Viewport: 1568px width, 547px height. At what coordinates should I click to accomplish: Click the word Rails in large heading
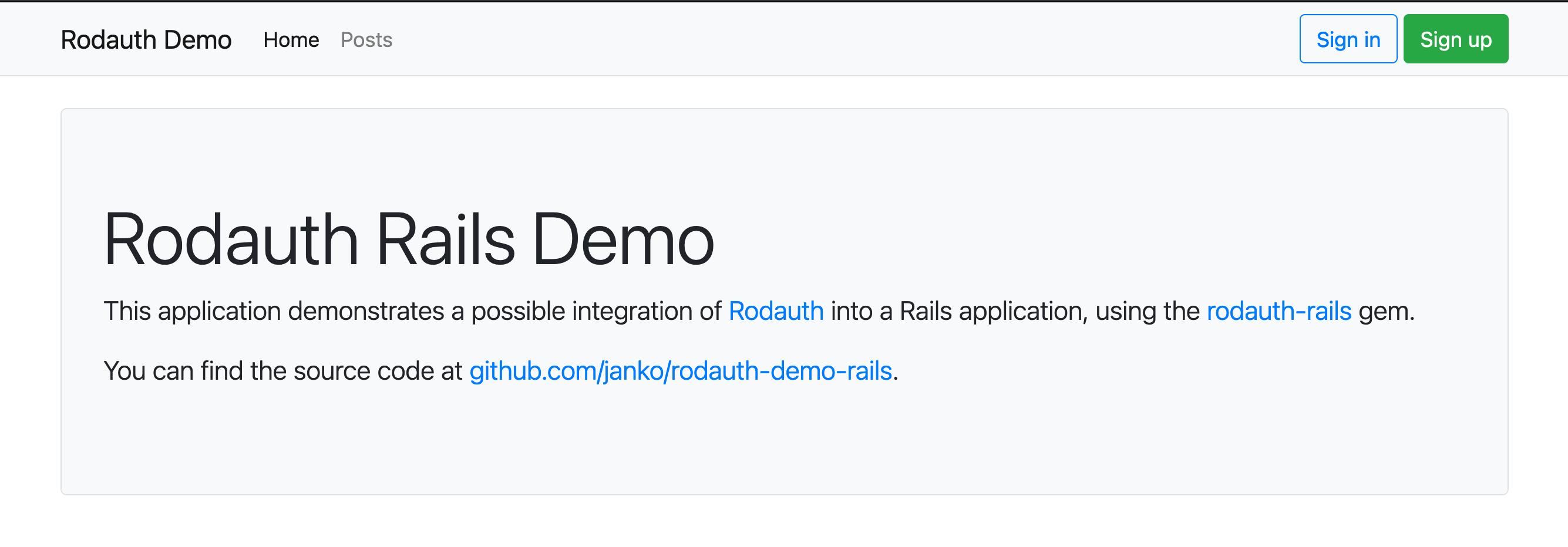446,239
